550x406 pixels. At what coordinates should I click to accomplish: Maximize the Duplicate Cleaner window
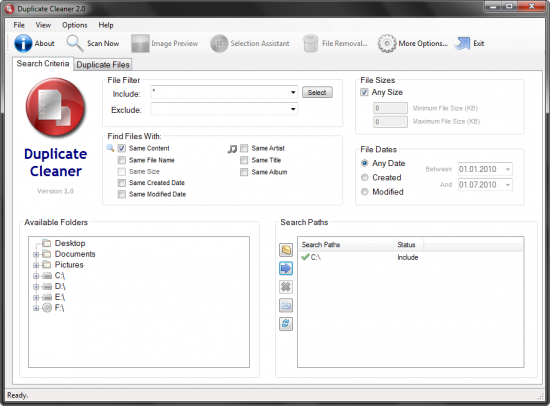509,6
